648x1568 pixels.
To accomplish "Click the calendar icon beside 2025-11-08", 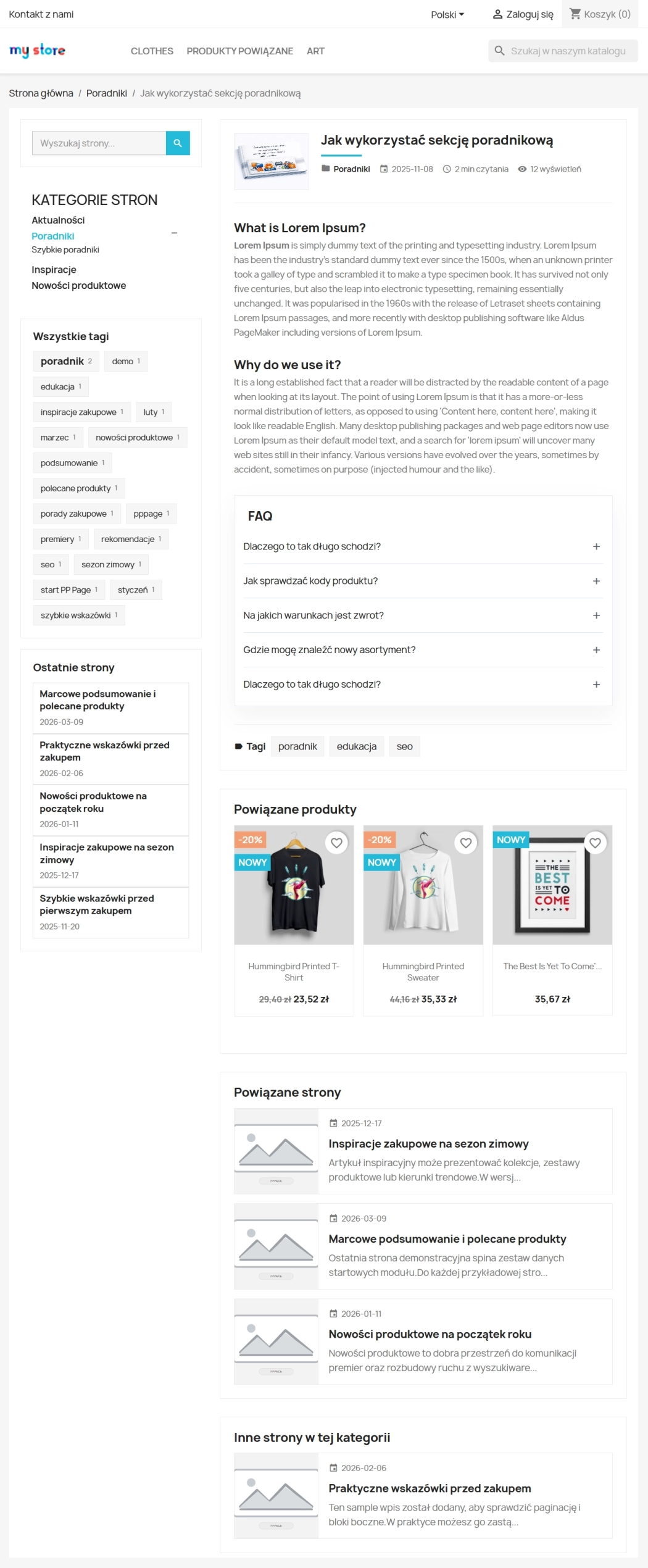I will tap(384, 169).
